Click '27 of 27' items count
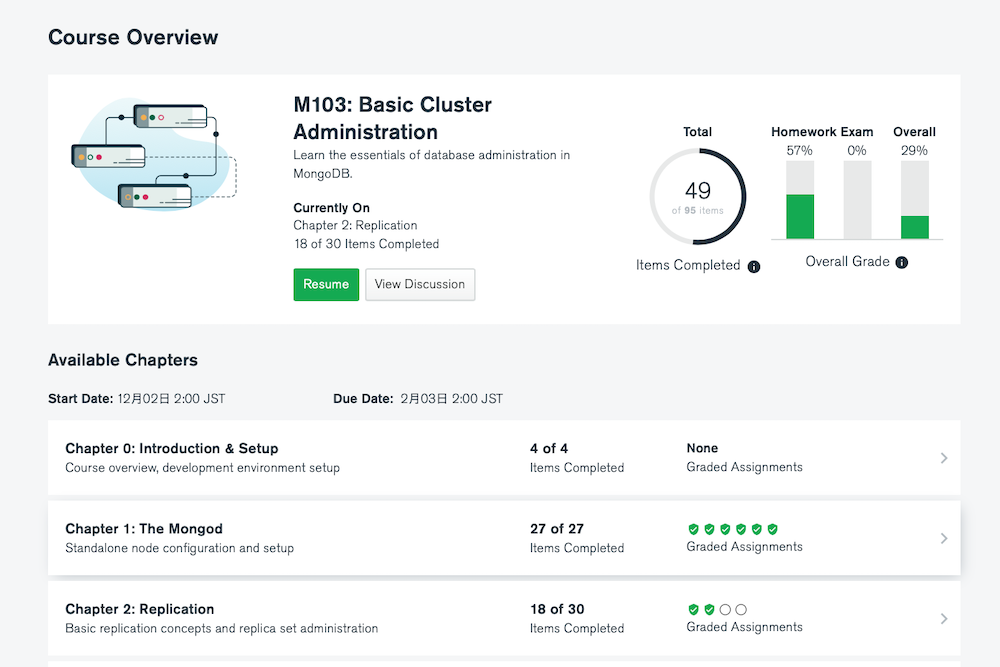The image size is (1000, 667). point(557,529)
